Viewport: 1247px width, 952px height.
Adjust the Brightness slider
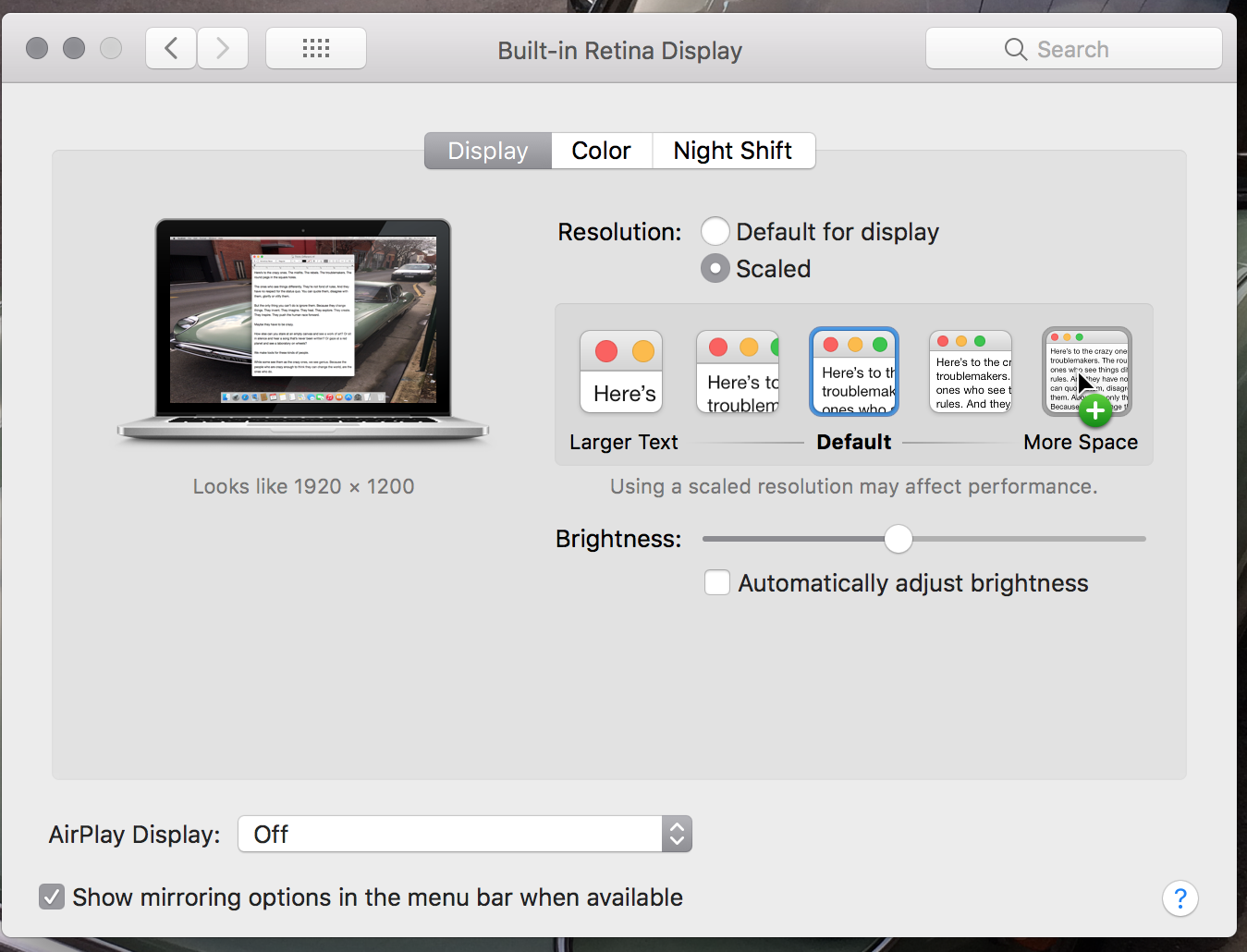point(897,538)
